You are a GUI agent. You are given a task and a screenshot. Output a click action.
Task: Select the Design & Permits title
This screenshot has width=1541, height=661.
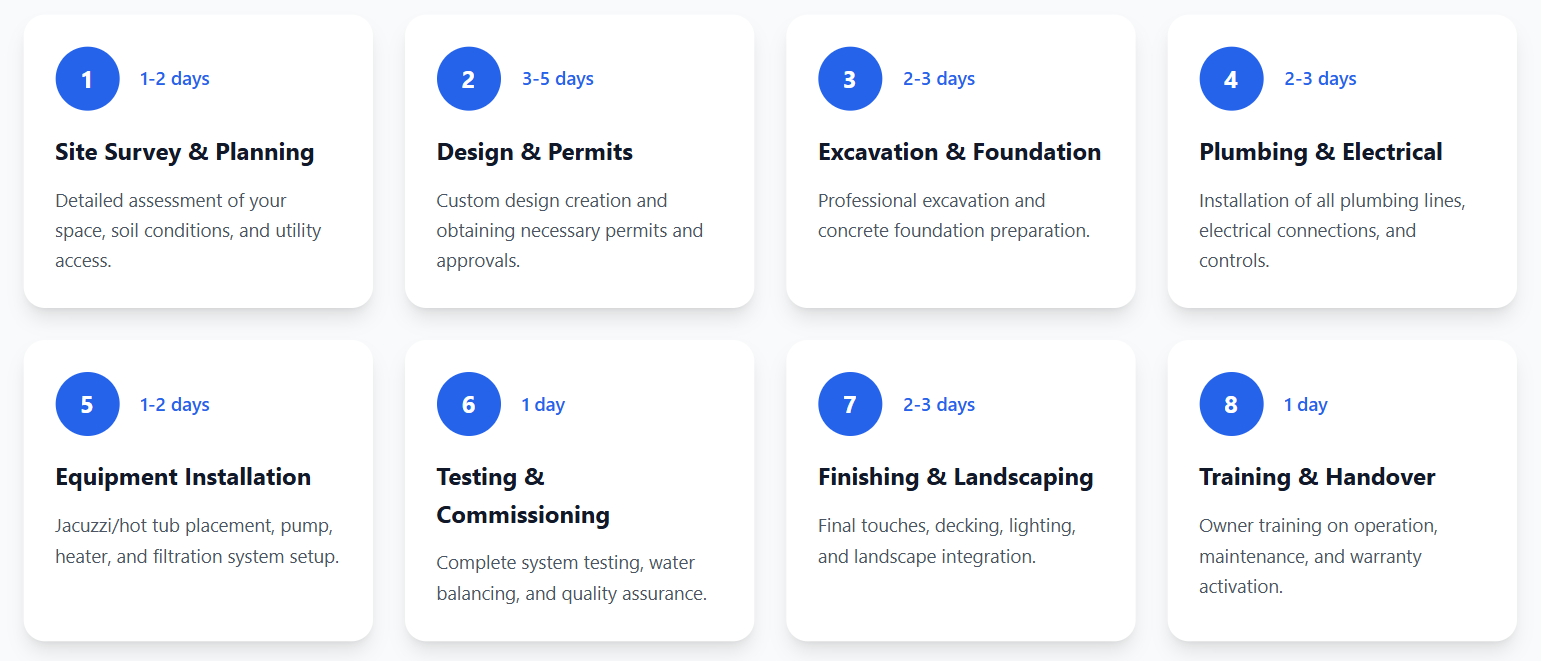(534, 152)
